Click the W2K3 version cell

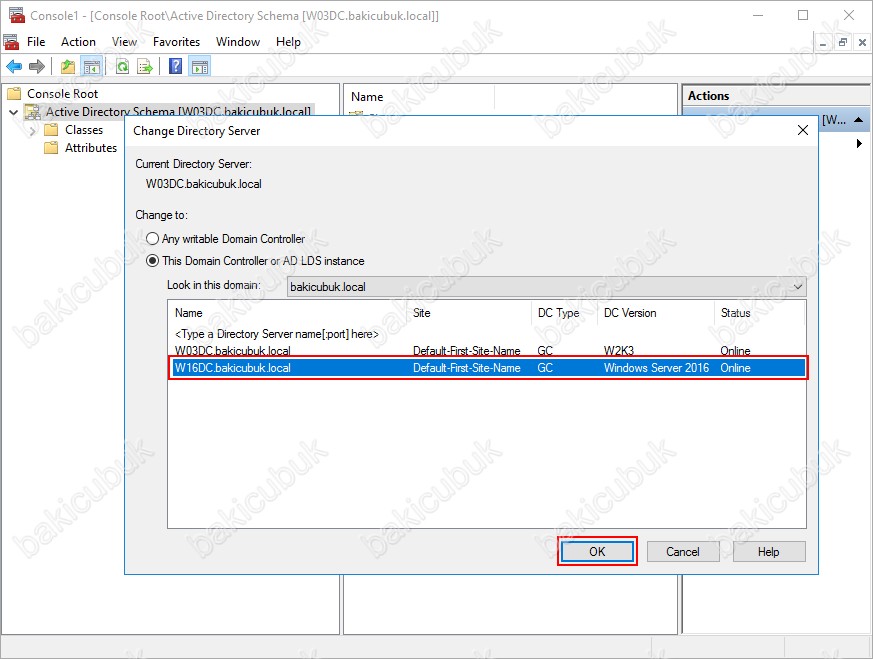pyautogui.click(x=619, y=351)
